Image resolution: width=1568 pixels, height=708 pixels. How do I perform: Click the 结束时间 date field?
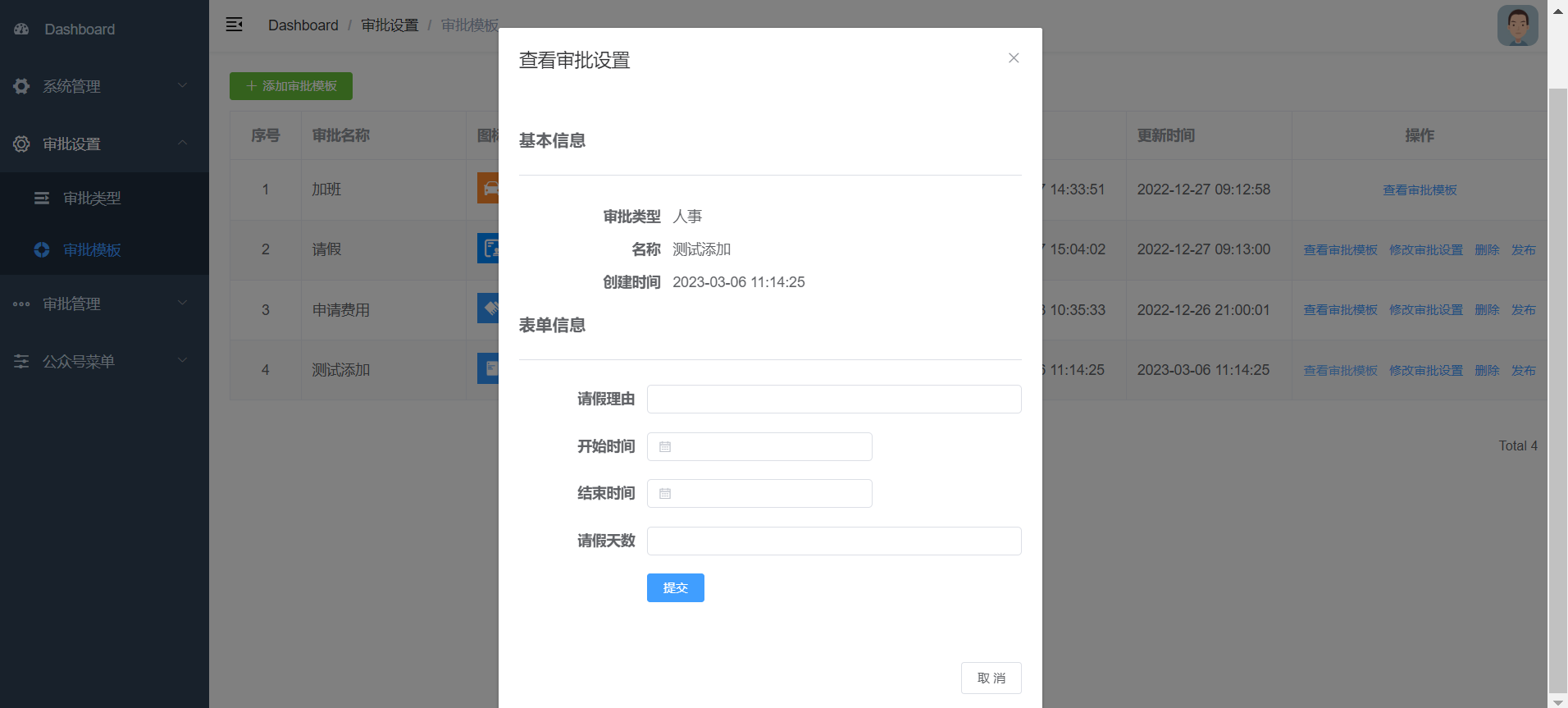point(759,493)
